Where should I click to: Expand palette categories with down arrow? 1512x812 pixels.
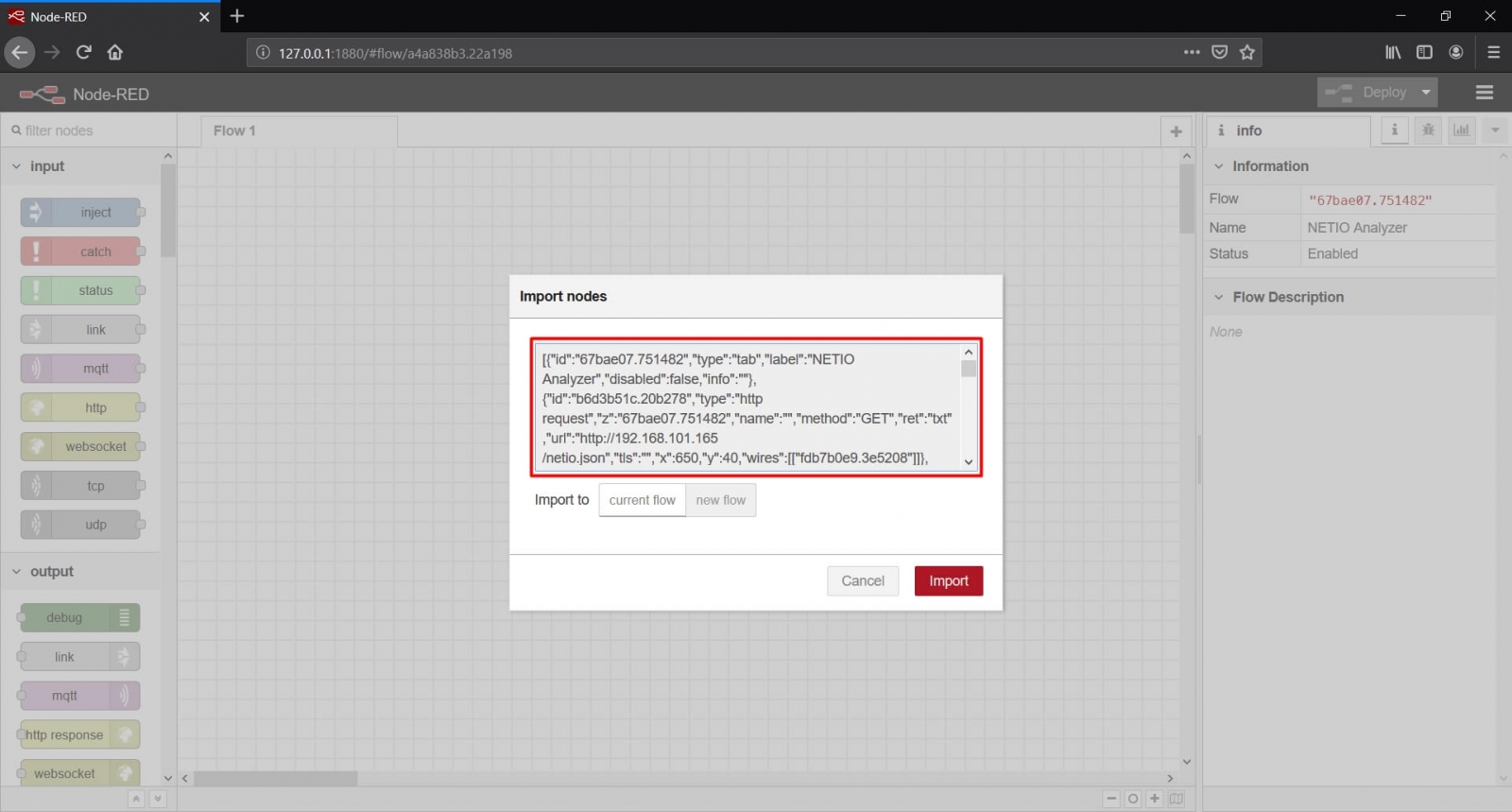click(x=158, y=799)
